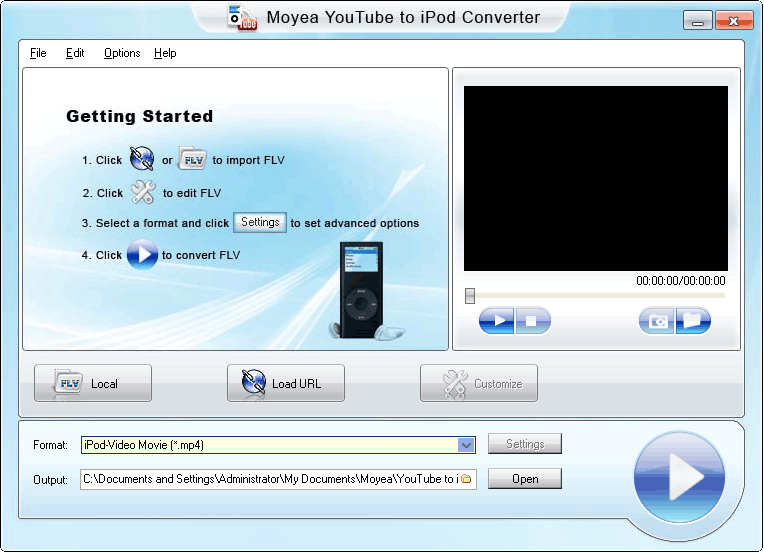
Task: Play the preview video
Action: [497, 321]
